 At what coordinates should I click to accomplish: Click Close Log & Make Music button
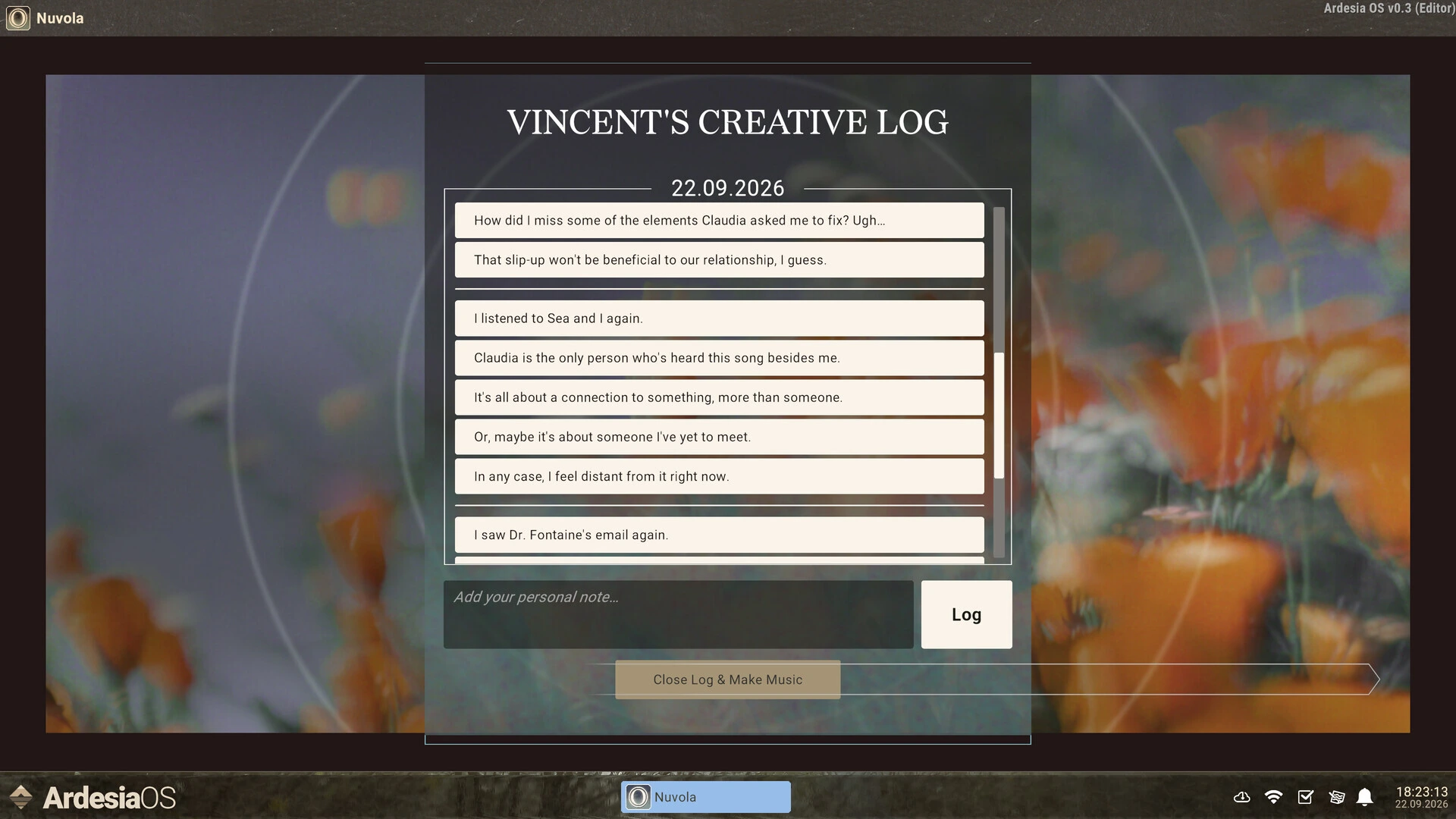[x=727, y=679]
